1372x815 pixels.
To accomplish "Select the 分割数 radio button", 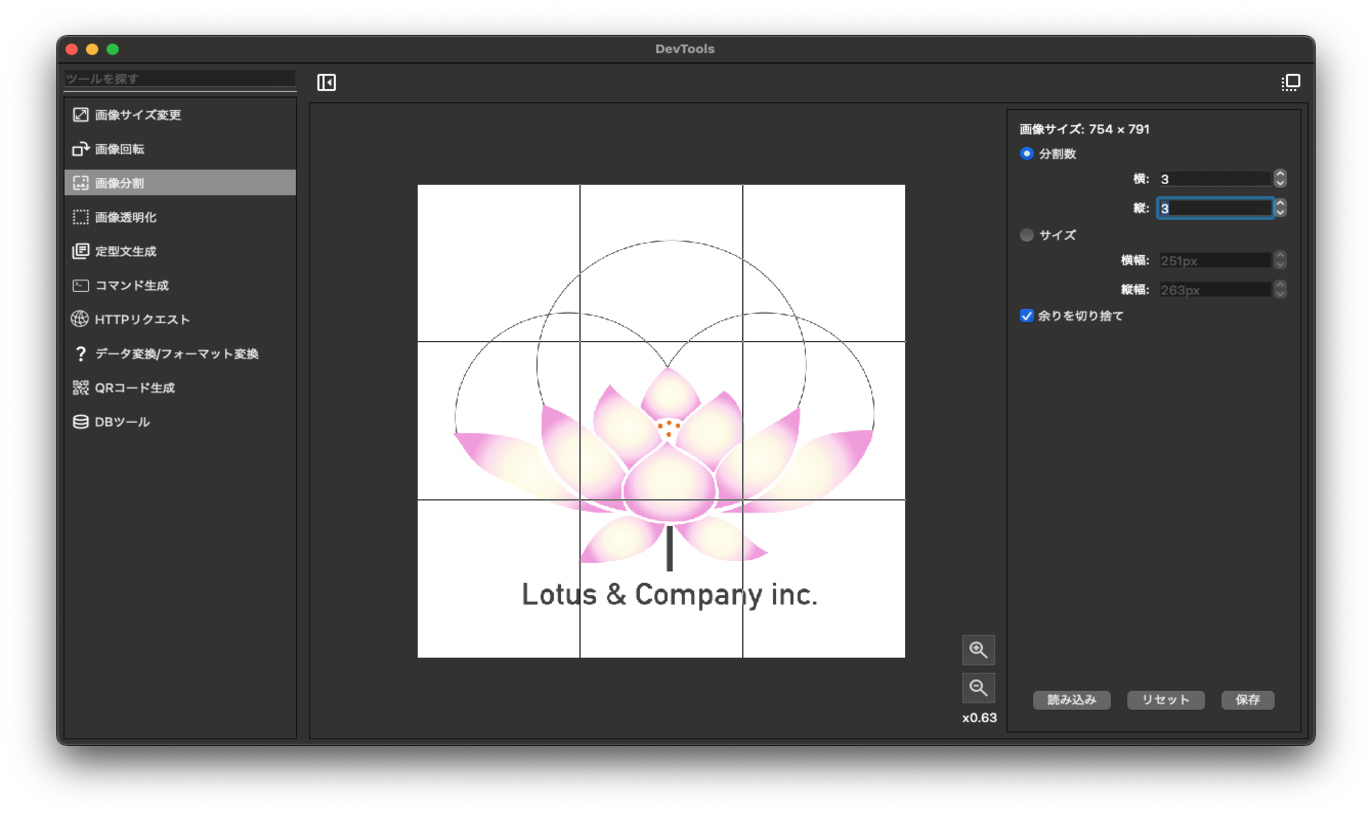I will (1026, 154).
